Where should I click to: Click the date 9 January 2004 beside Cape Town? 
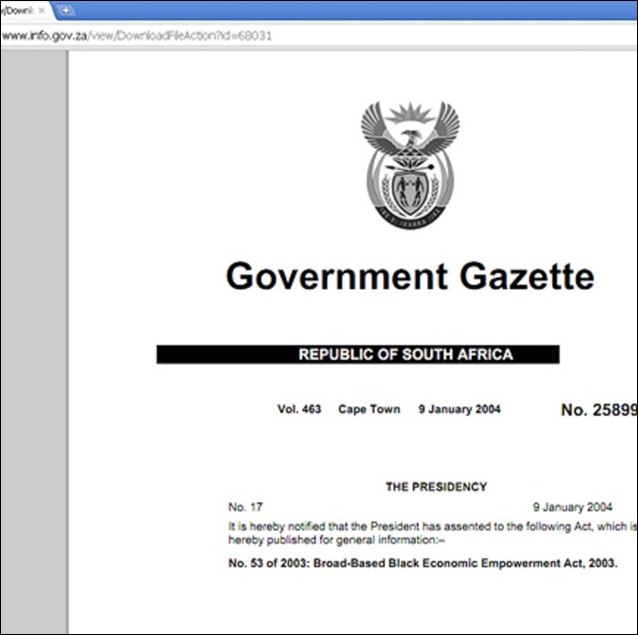point(459,409)
